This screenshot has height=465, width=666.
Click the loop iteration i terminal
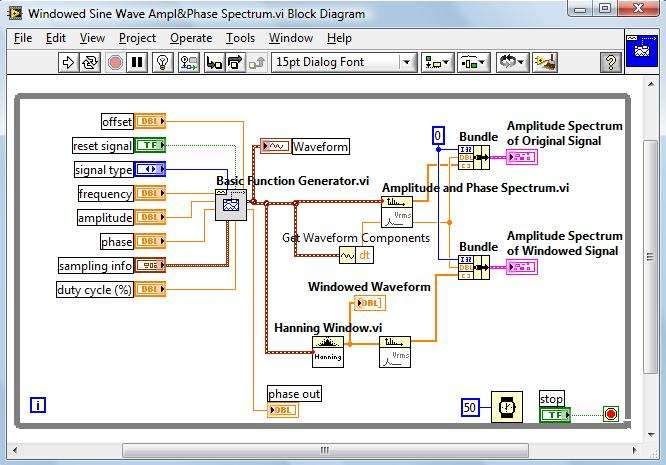(x=38, y=405)
